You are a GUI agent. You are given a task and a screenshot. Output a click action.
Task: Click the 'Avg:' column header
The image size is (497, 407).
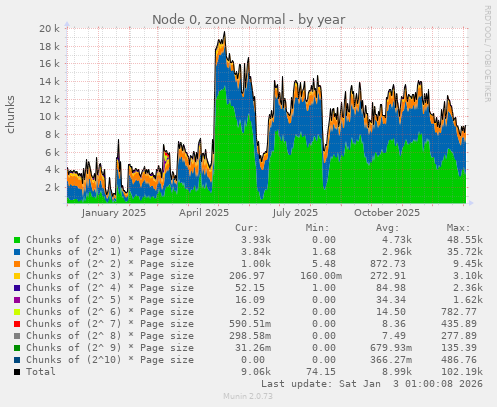pos(387,228)
